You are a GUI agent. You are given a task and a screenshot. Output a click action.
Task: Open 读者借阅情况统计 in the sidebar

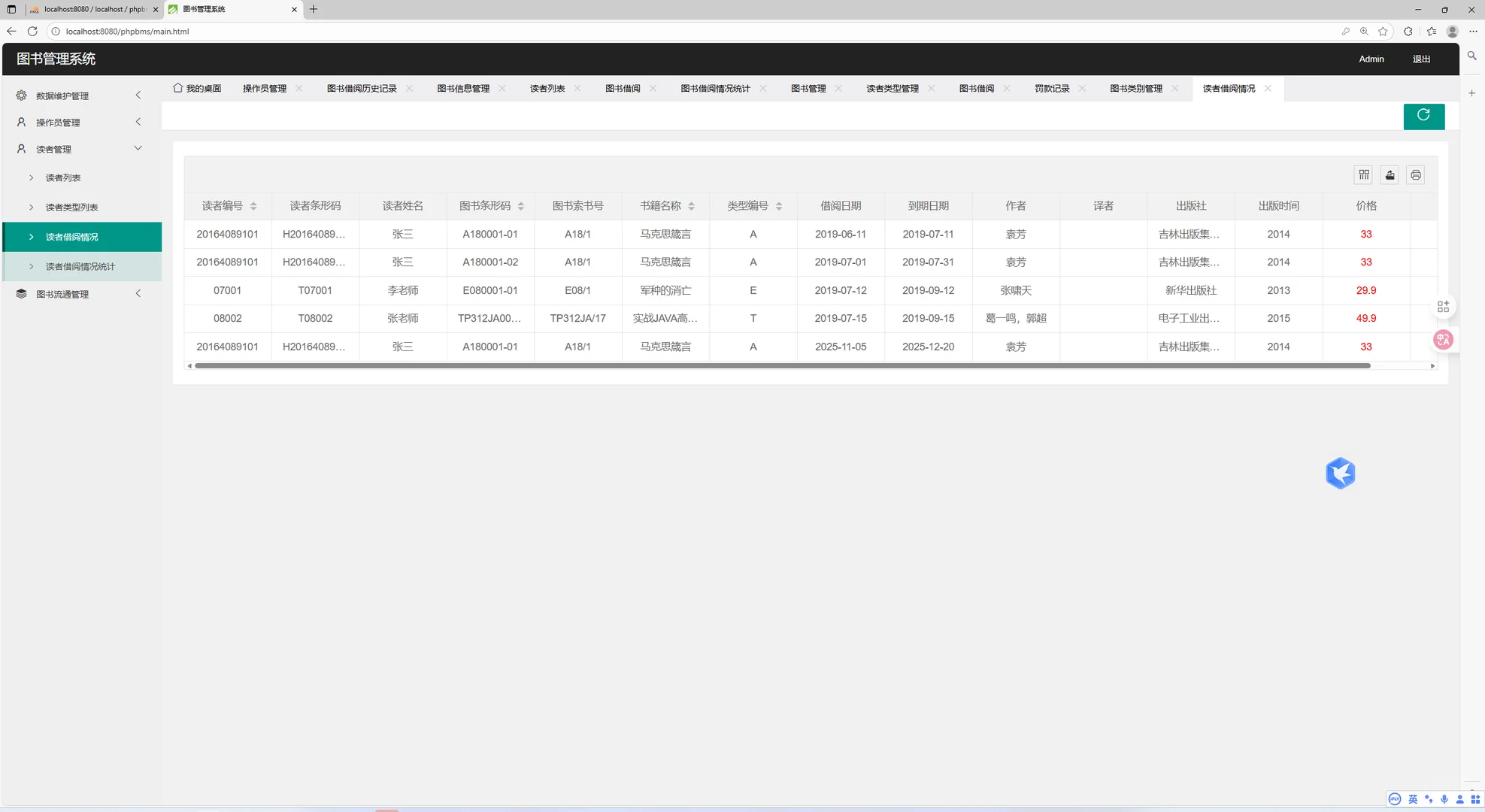[79, 265]
